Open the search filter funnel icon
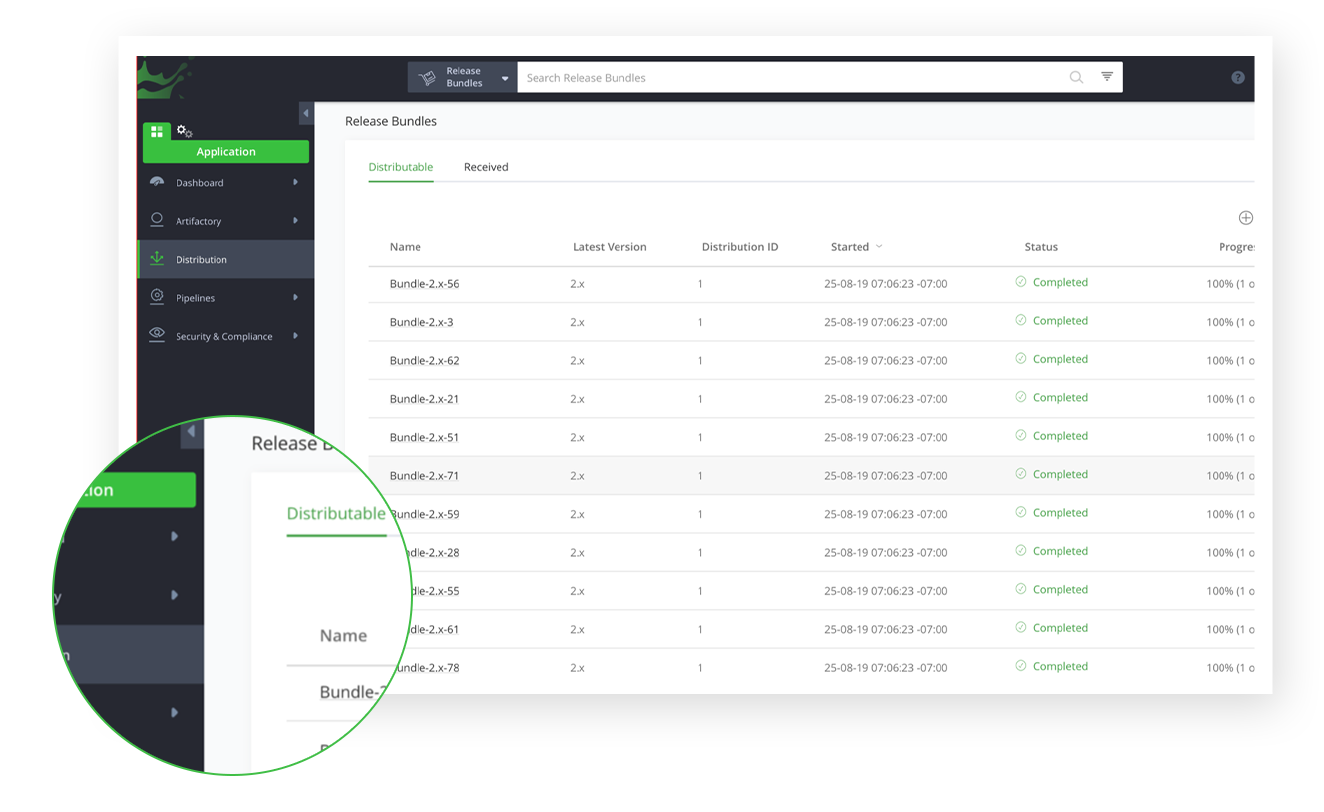 pos(1107,77)
